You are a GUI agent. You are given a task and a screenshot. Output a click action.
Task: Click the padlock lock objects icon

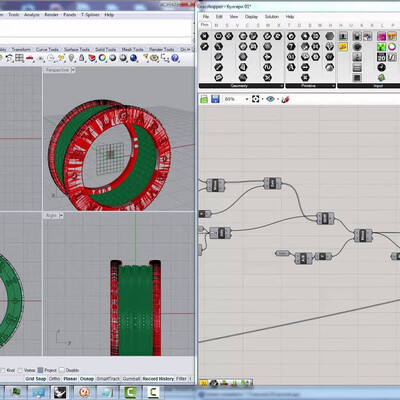[82, 58]
